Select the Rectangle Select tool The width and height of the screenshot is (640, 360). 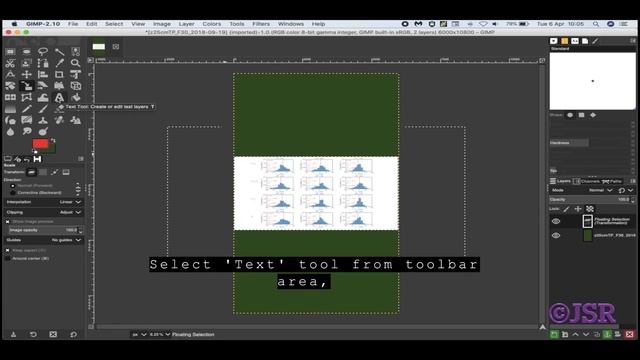10,52
